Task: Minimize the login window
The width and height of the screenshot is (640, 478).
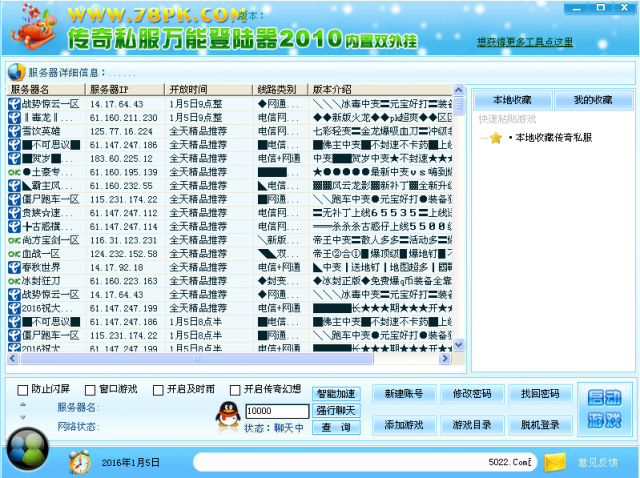Action: 577,8
